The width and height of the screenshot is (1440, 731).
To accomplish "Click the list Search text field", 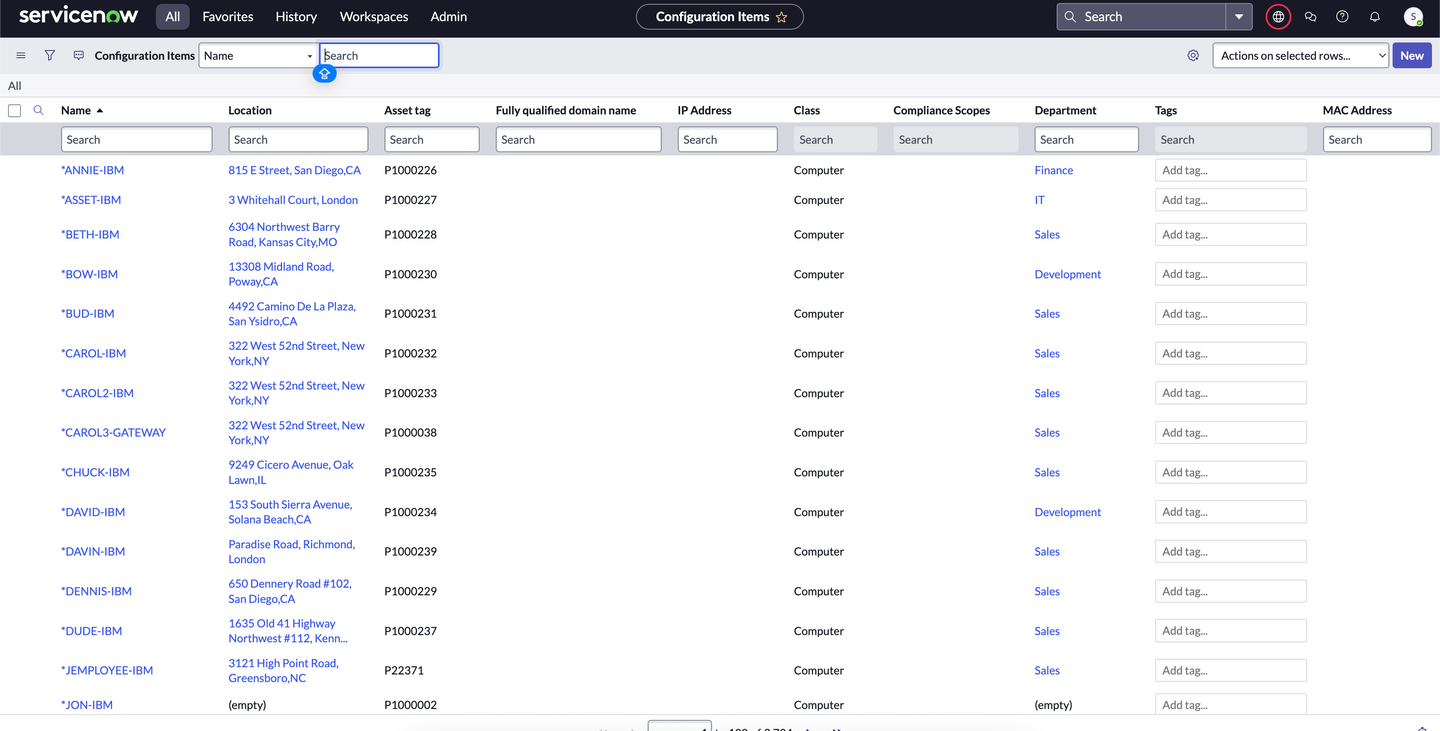I will tap(379, 56).
